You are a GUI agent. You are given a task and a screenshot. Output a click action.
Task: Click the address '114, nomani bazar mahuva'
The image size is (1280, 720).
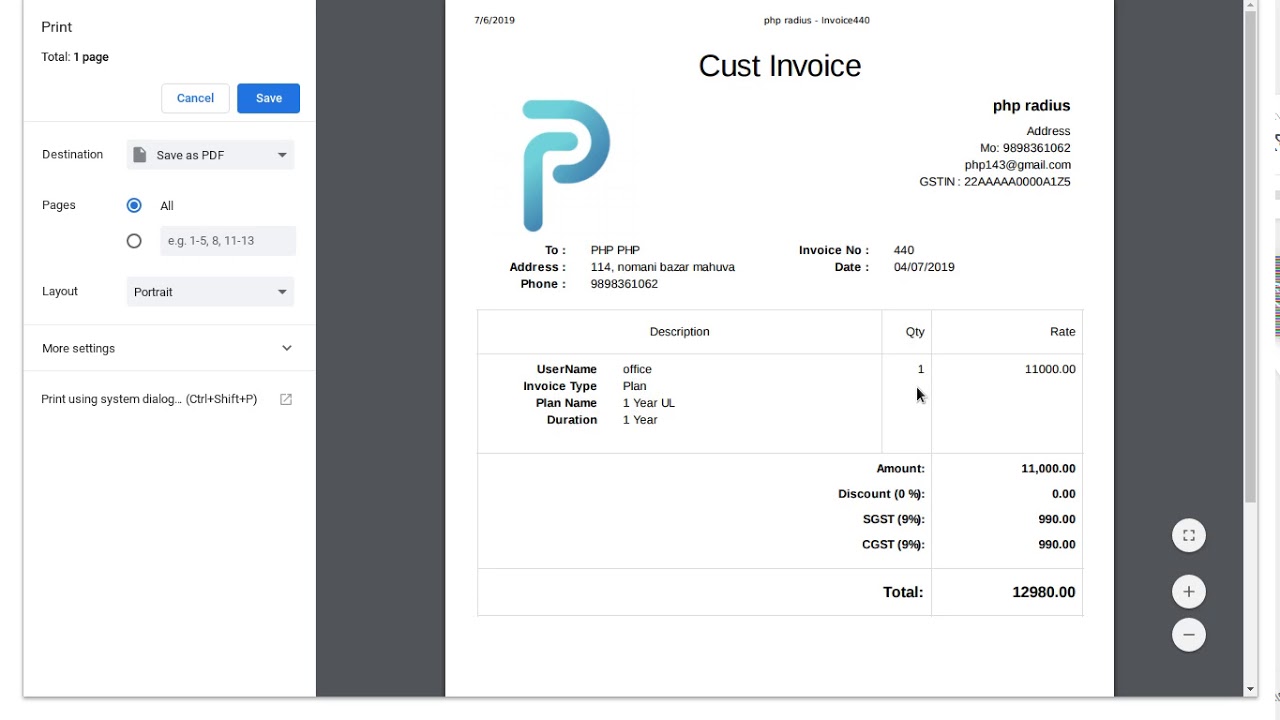click(662, 267)
